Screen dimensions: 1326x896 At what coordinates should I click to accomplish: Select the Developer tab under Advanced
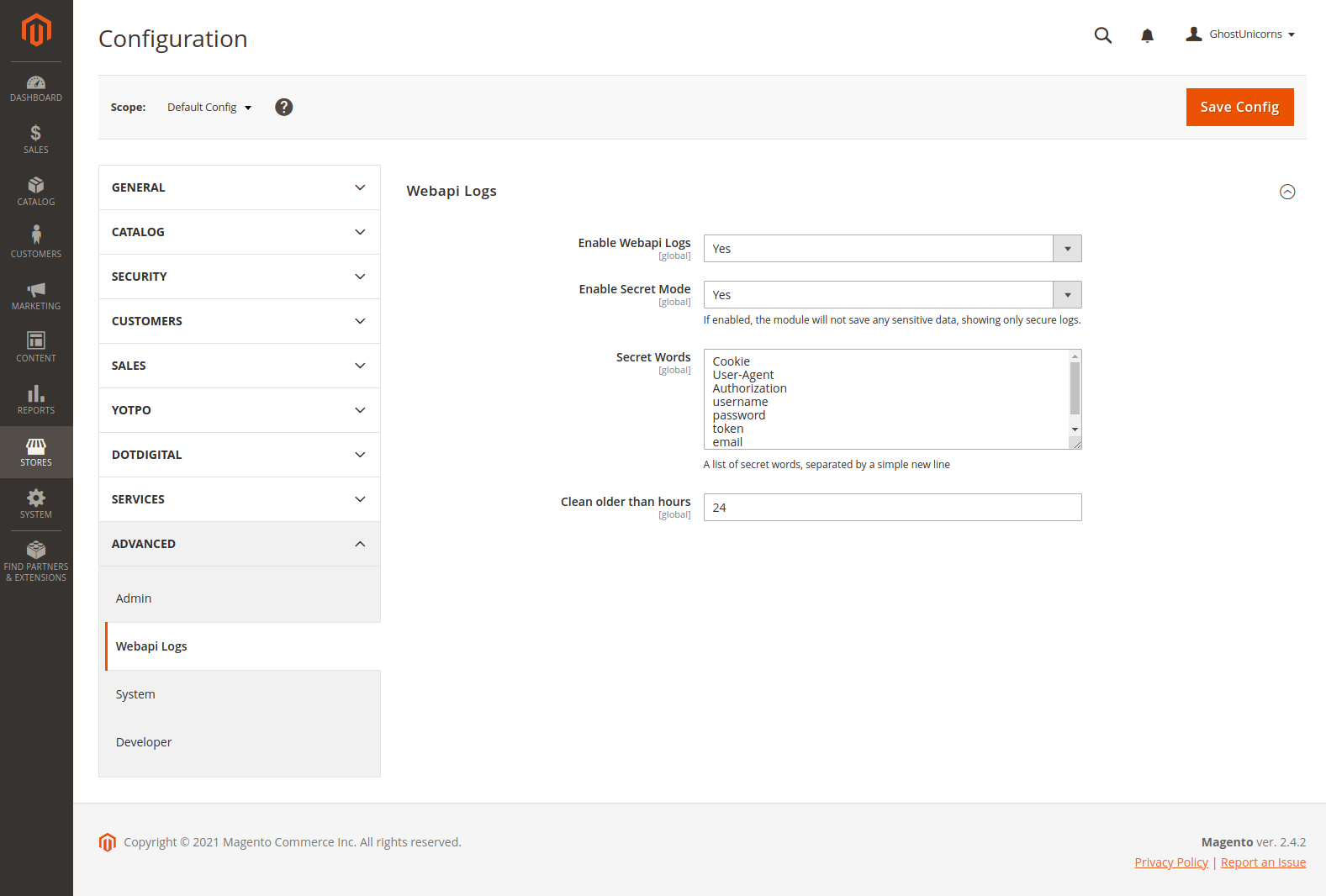(144, 742)
